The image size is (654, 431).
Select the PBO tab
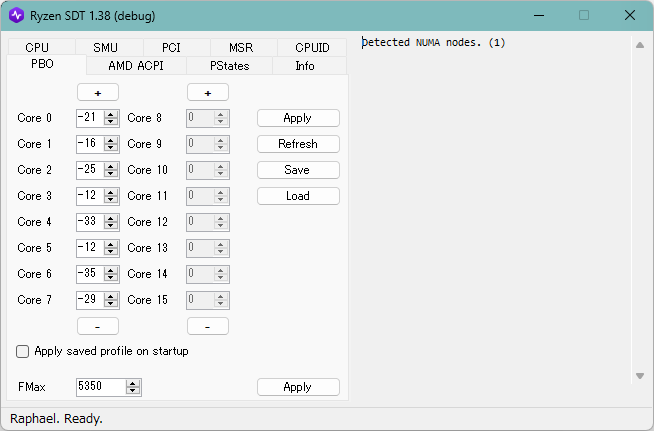46,64
